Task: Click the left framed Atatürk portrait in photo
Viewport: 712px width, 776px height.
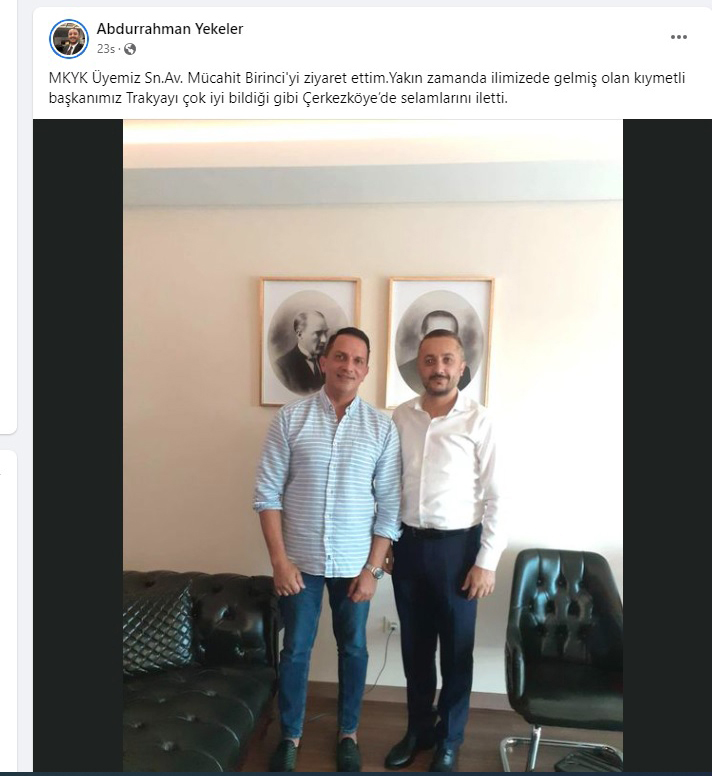Action: [310, 341]
